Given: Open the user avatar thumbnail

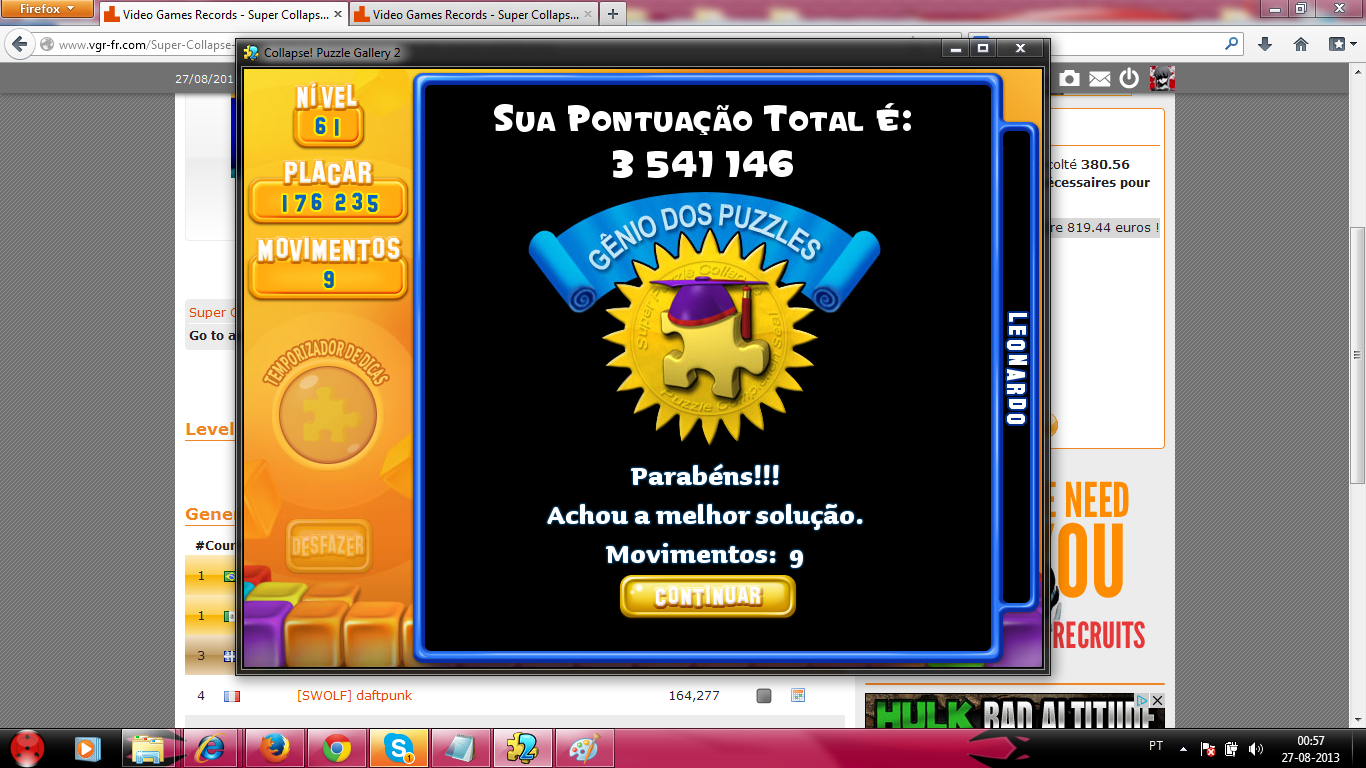Looking at the screenshot, I should pos(1162,78).
